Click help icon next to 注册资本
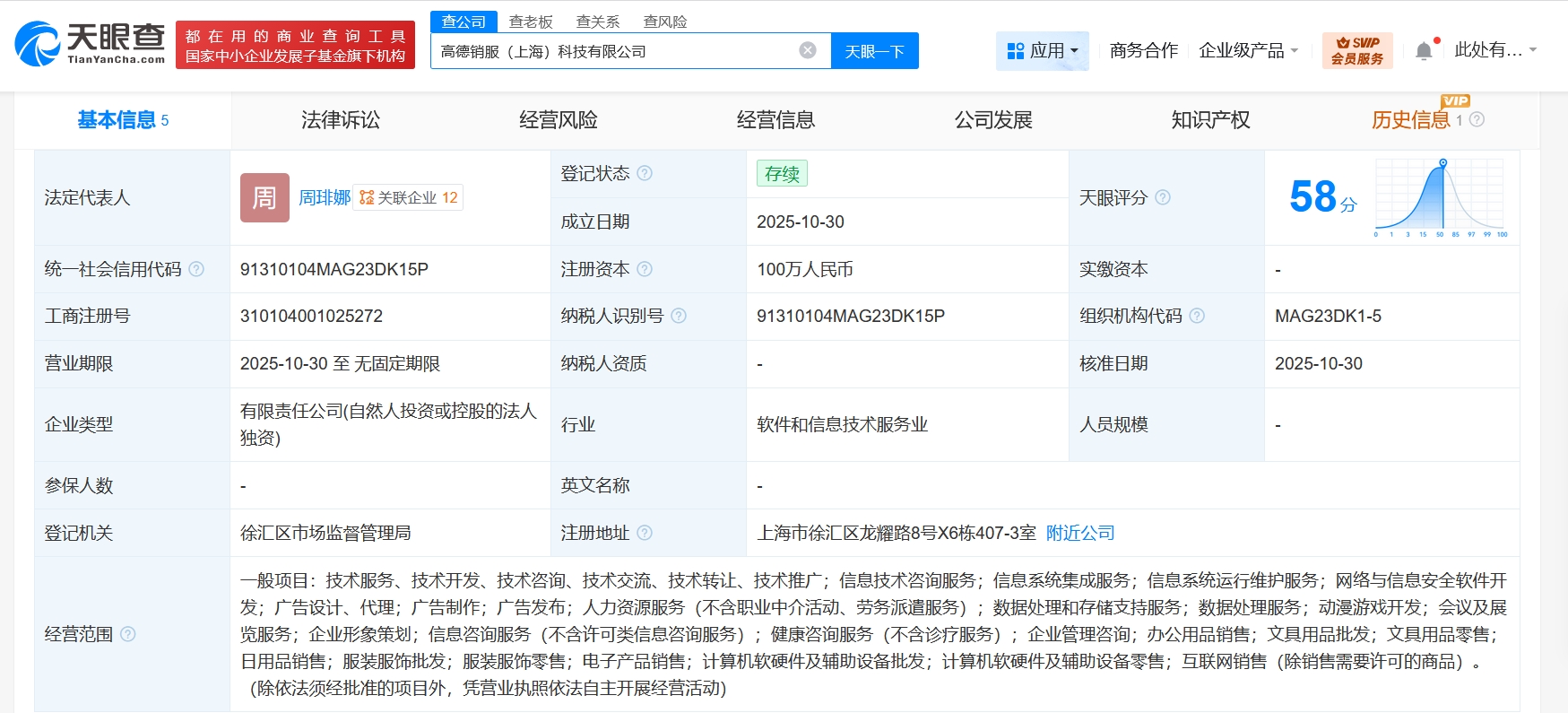 coord(645,269)
